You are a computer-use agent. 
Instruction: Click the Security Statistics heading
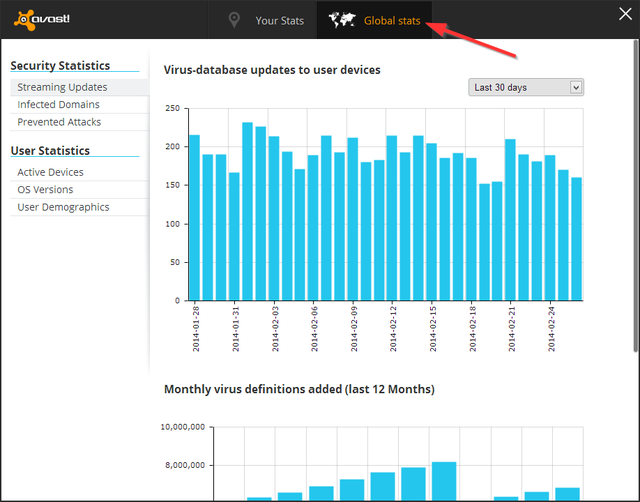[x=60, y=65]
